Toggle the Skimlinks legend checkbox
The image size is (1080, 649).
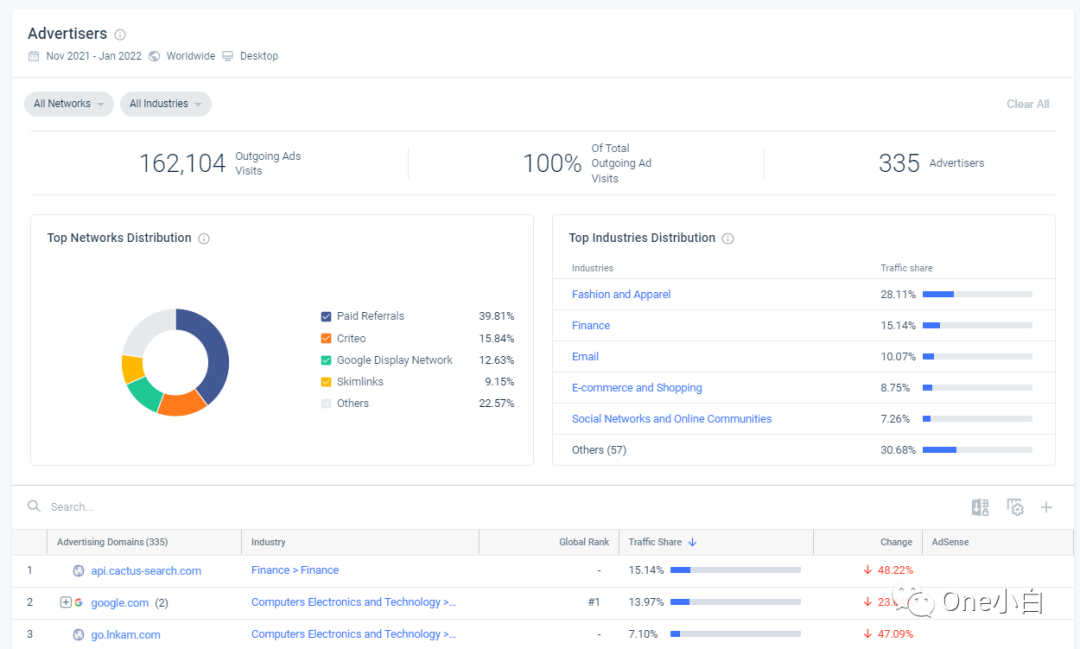[x=325, y=381]
